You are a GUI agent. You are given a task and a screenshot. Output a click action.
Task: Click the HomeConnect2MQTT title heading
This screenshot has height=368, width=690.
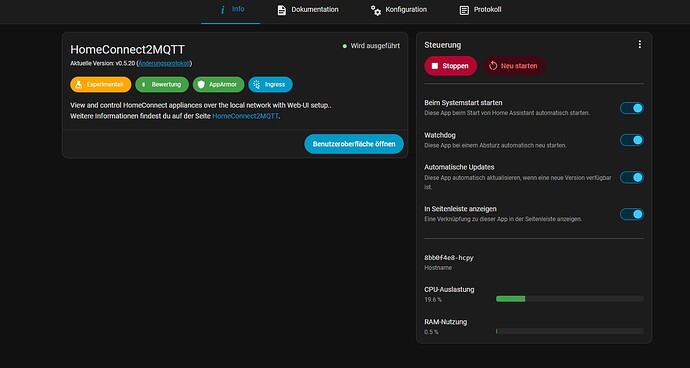tap(128, 50)
